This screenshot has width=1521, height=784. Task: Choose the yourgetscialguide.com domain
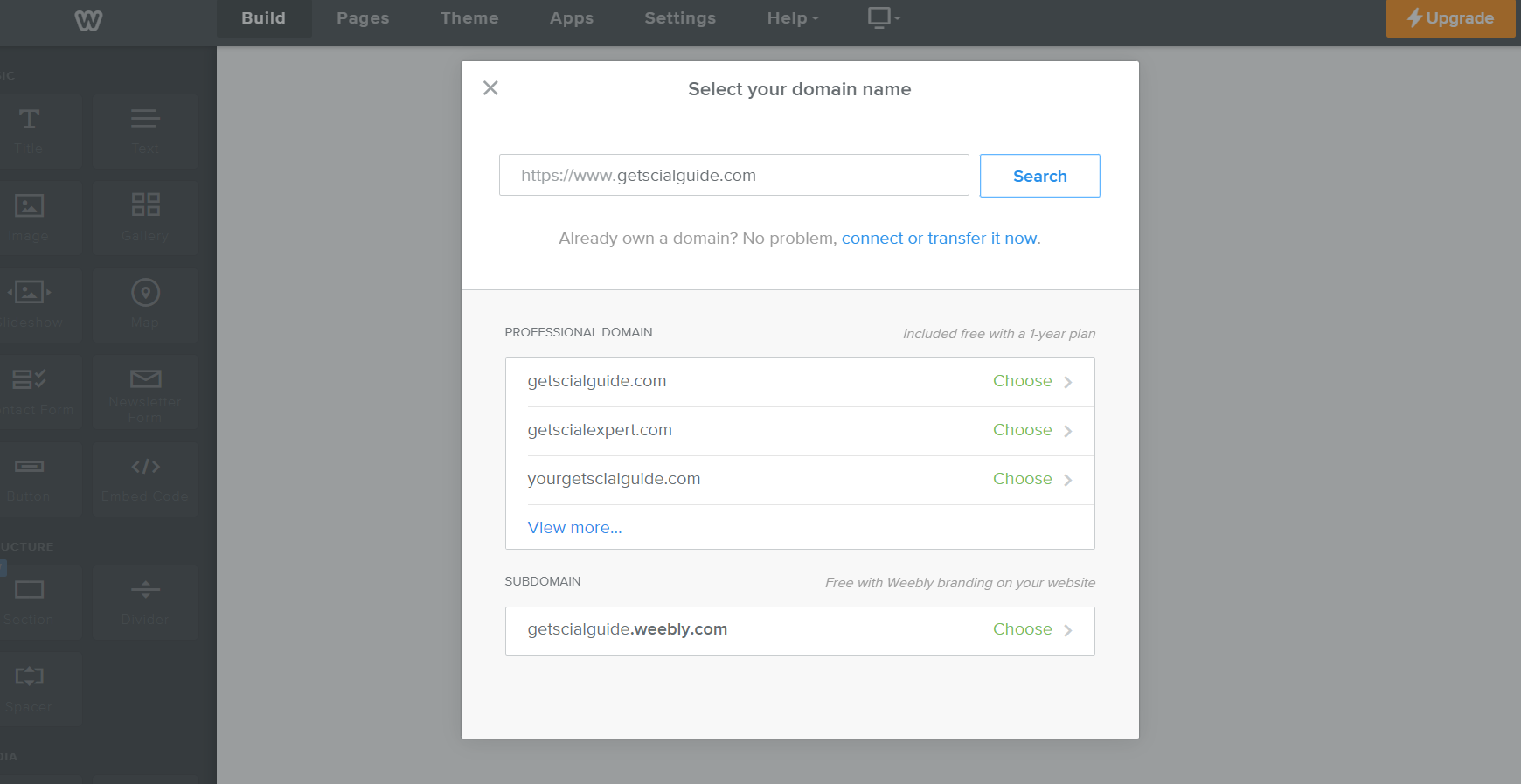pos(1032,480)
